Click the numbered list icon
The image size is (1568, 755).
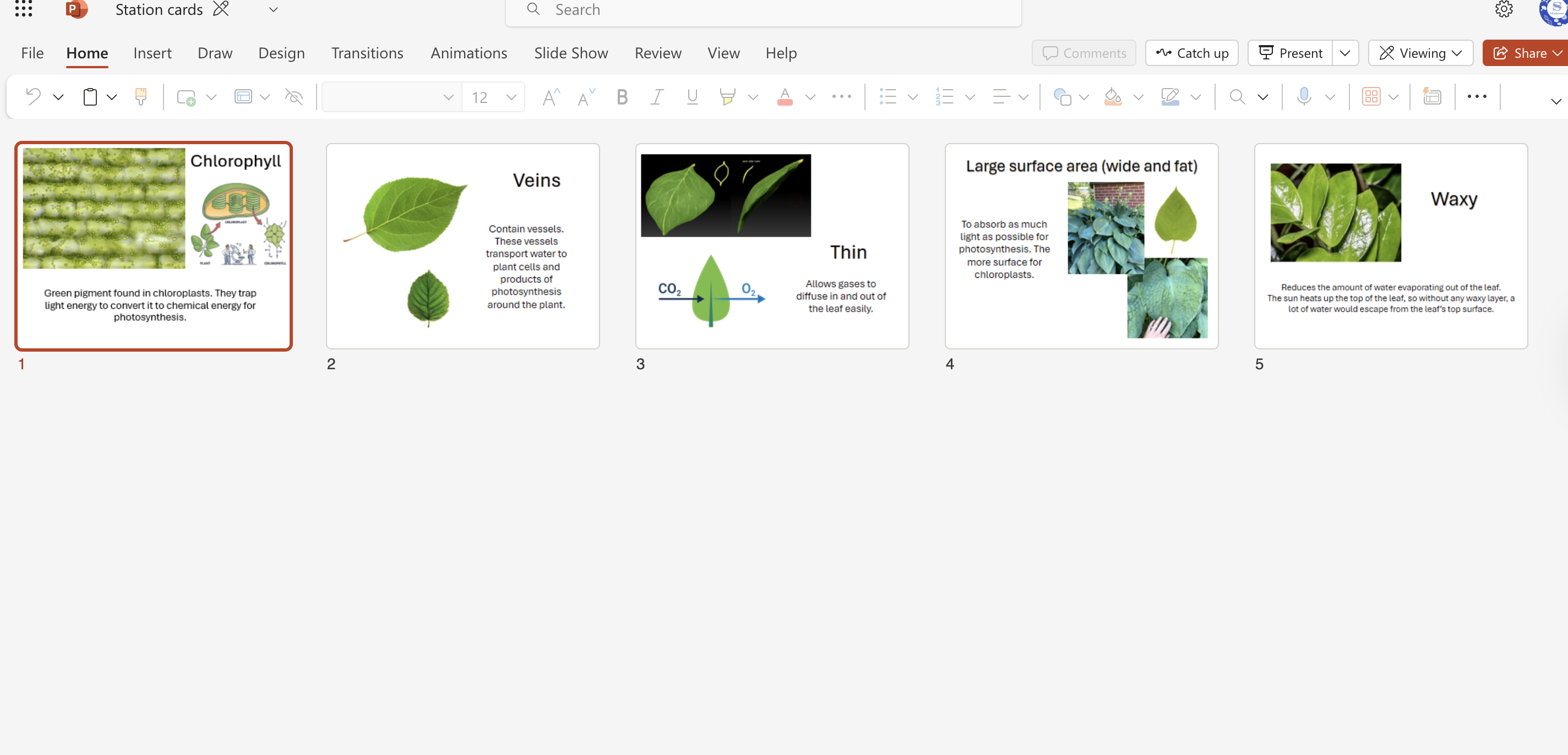[944, 96]
